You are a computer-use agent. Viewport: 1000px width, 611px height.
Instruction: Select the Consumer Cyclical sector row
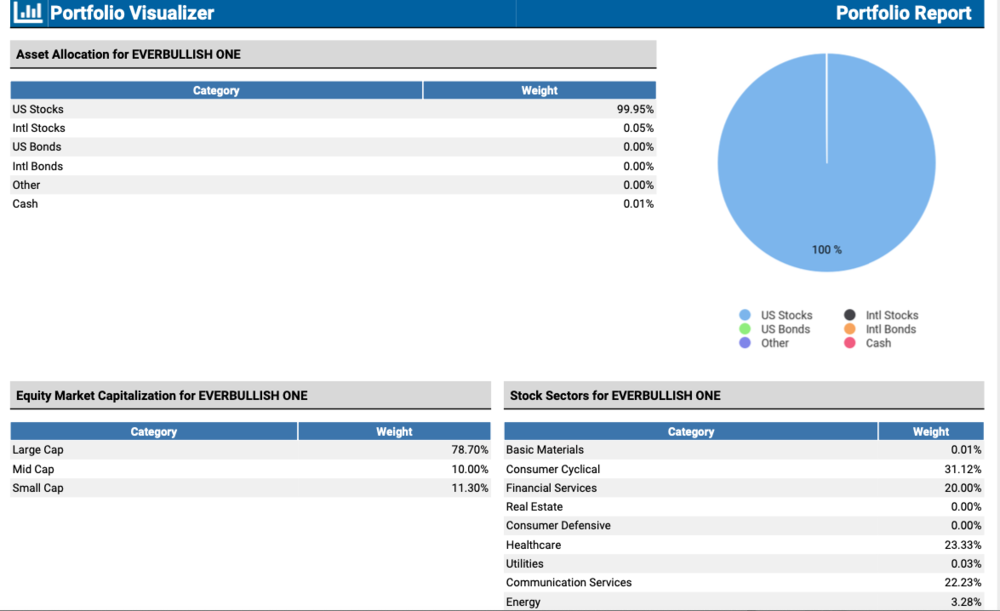click(x=744, y=469)
